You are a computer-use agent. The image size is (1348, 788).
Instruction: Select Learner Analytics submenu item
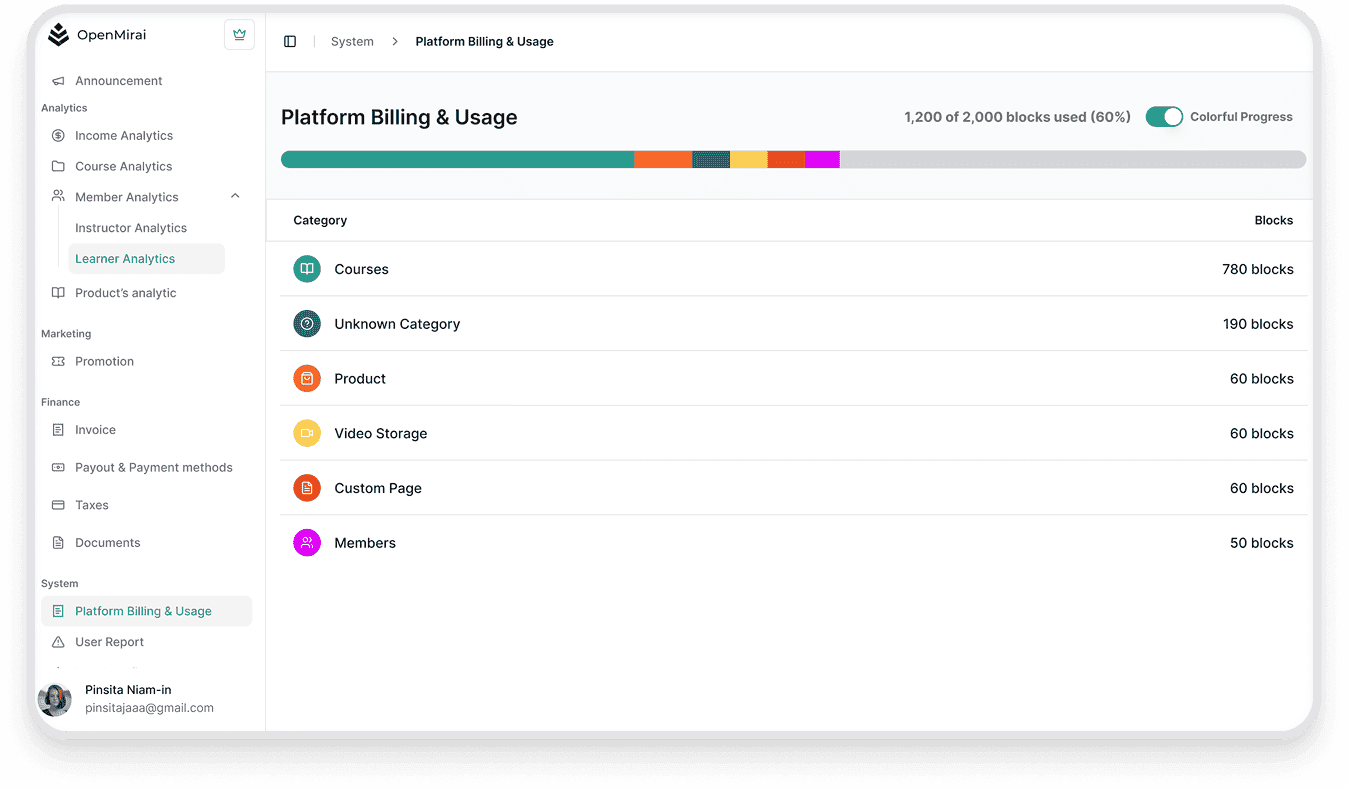125,259
